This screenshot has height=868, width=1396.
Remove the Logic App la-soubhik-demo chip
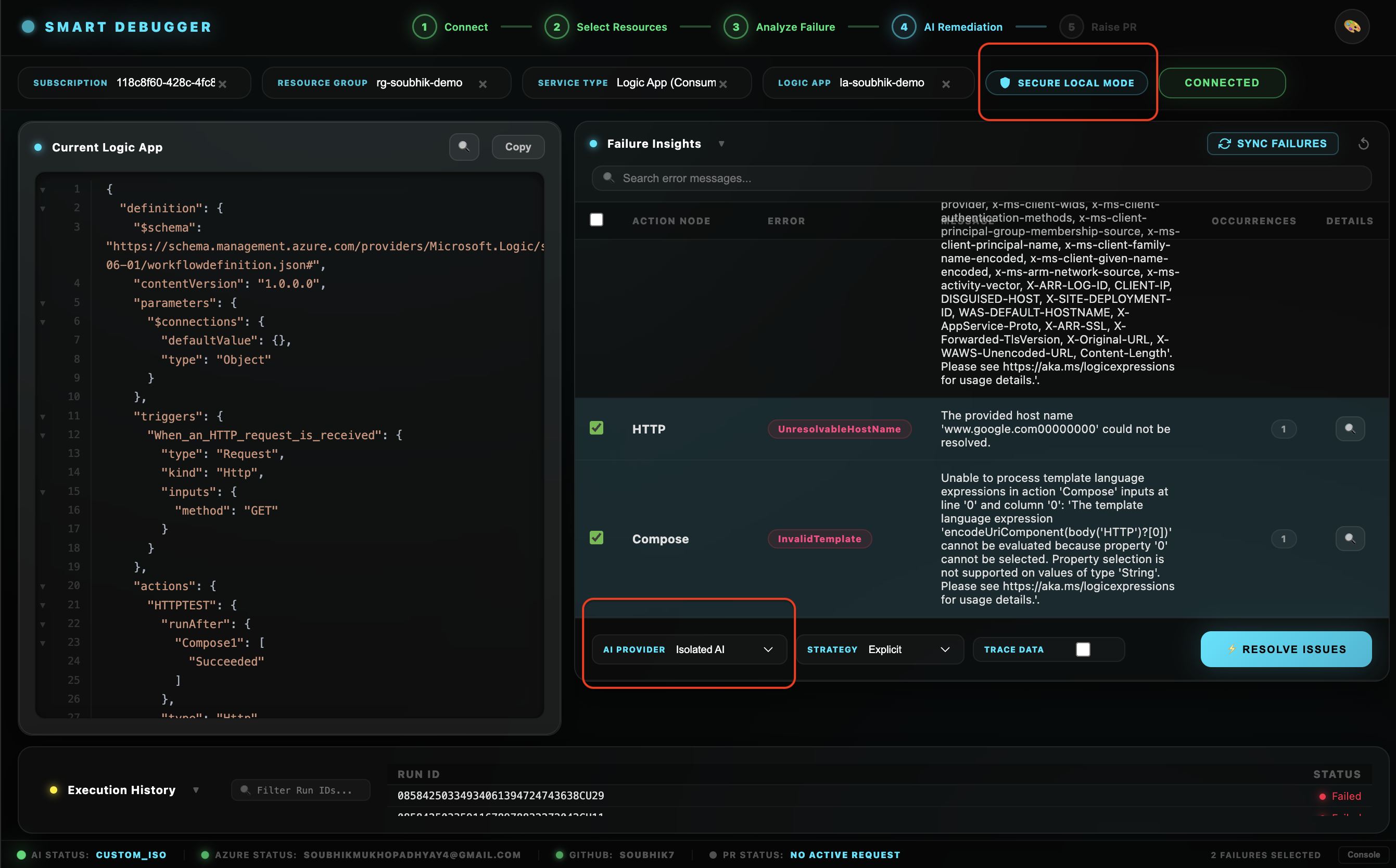click(x=946, y=84)
